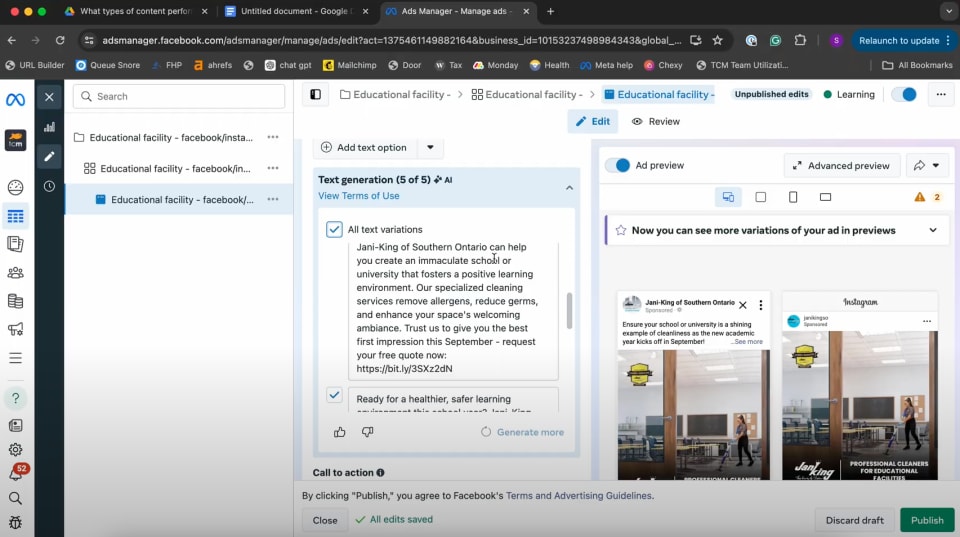This screenshot has width=960, height=537.
Task: Switch to the Edit tab
Action: [593, 121]
